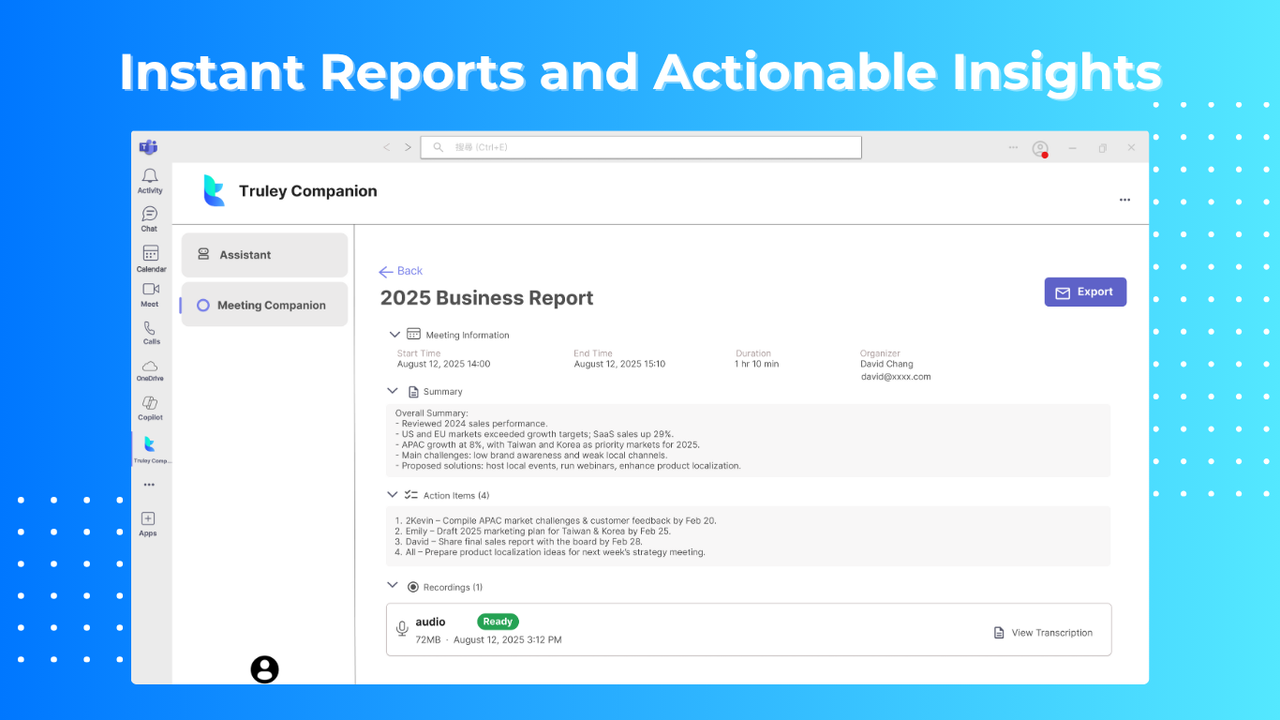Click the calendar icon beside Meeting Information
The image size is (1280, 720).
(414, 334)
